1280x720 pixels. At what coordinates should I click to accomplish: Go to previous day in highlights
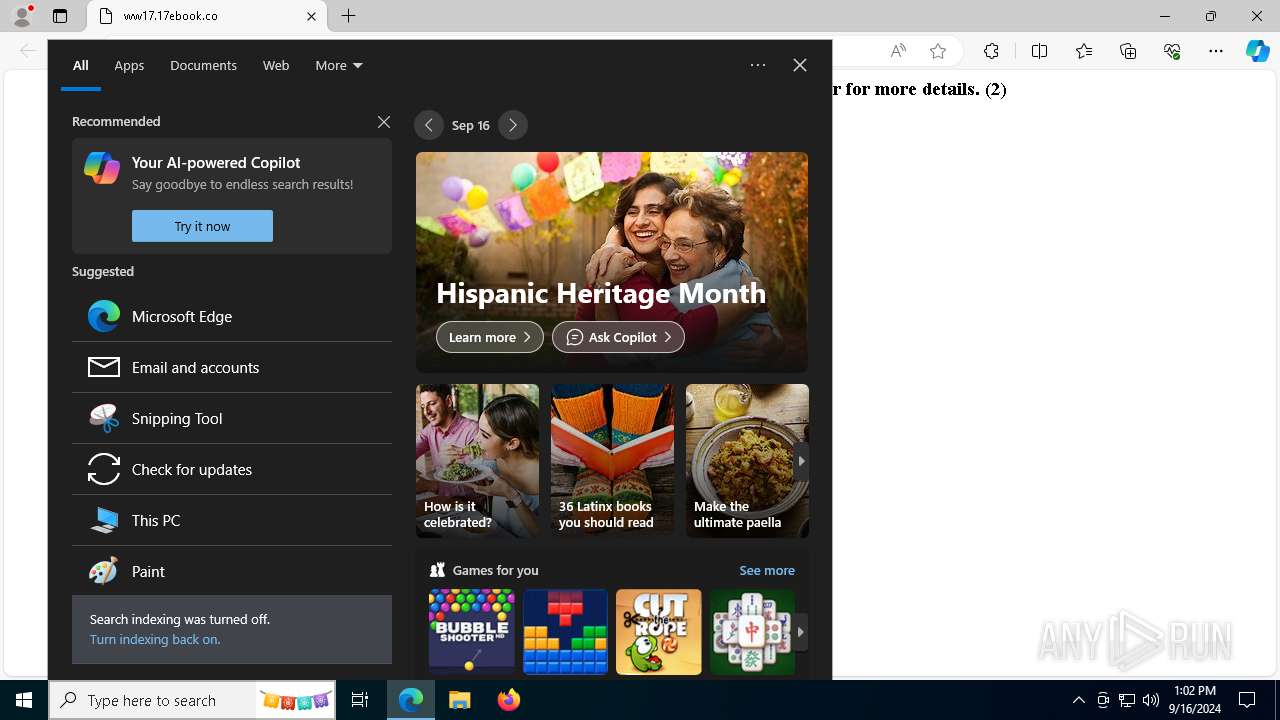[428, 125]
